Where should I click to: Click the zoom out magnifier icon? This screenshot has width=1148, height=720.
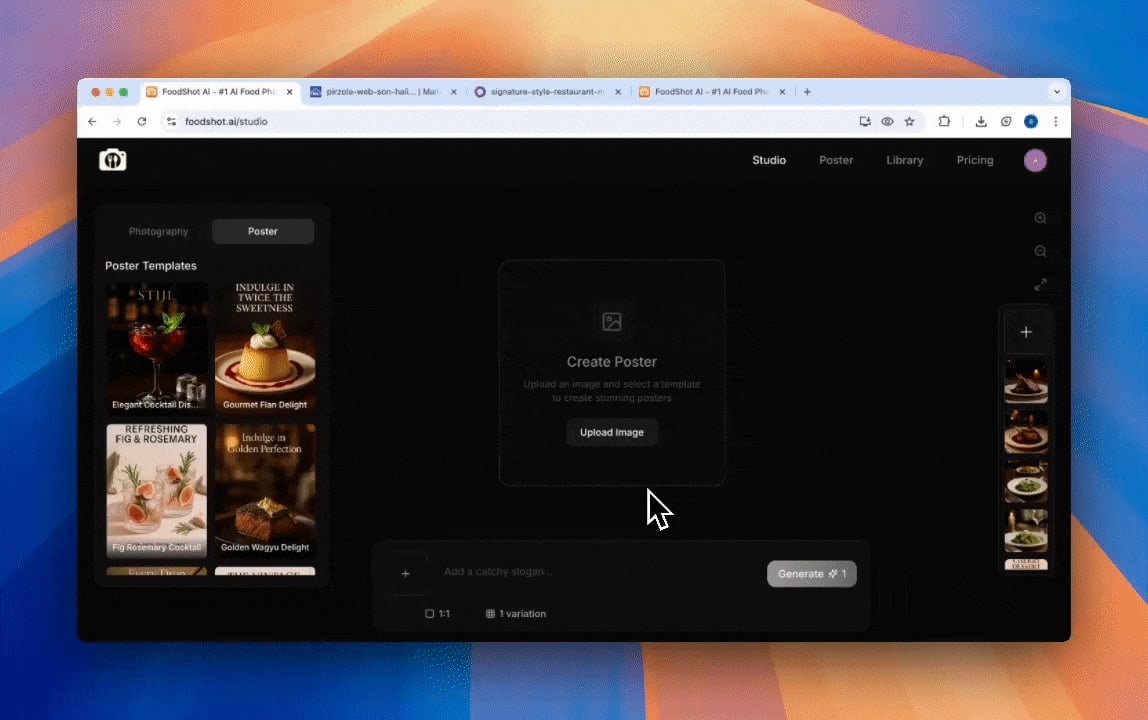click(1040, 251)
